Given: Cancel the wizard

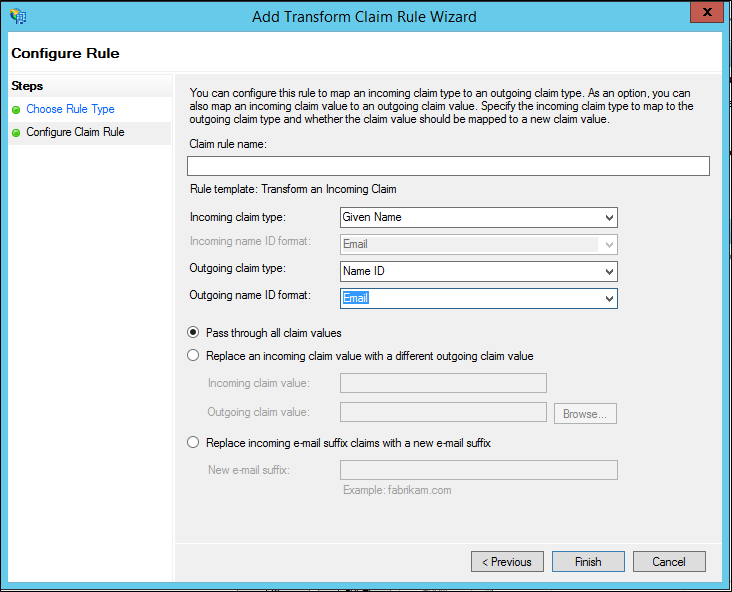Looking at the screenshot, I should [669, 562].
